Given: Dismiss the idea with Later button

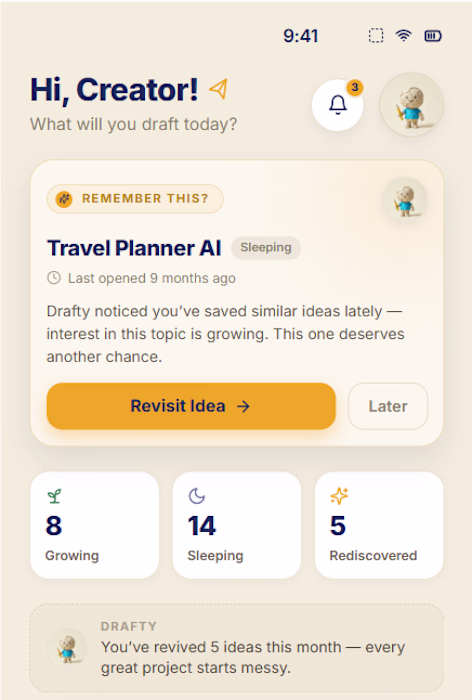Looking at the screenshot, I should 388,406.
